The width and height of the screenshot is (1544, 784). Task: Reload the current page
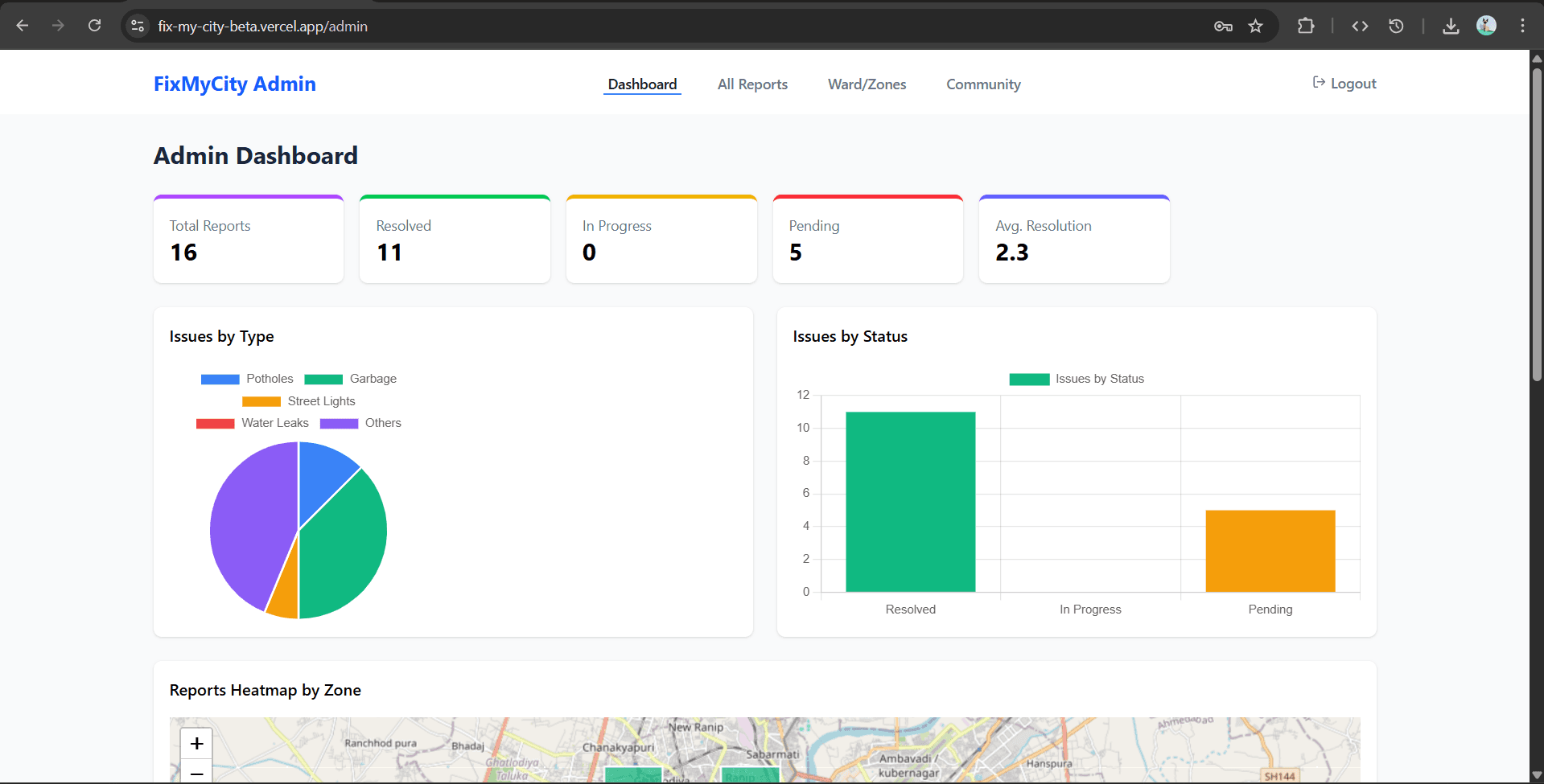pyautogui.click(x=94, y=26)
